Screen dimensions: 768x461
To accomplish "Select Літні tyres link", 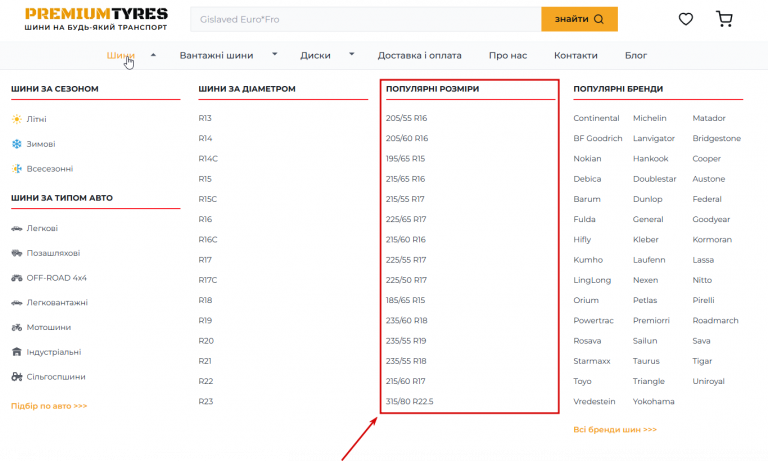I will point(36,119).
